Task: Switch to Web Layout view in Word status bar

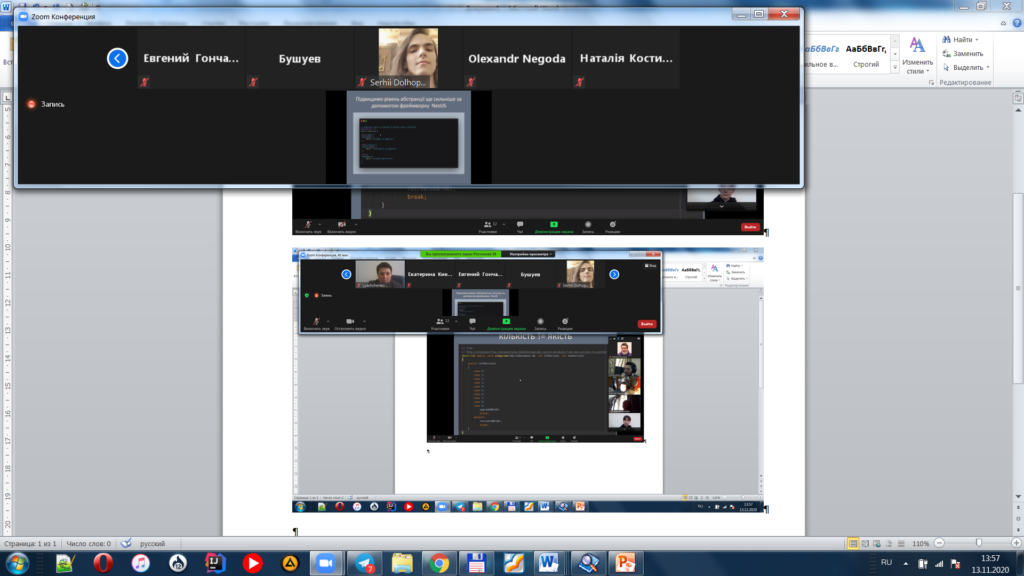Action: (877, 543)
